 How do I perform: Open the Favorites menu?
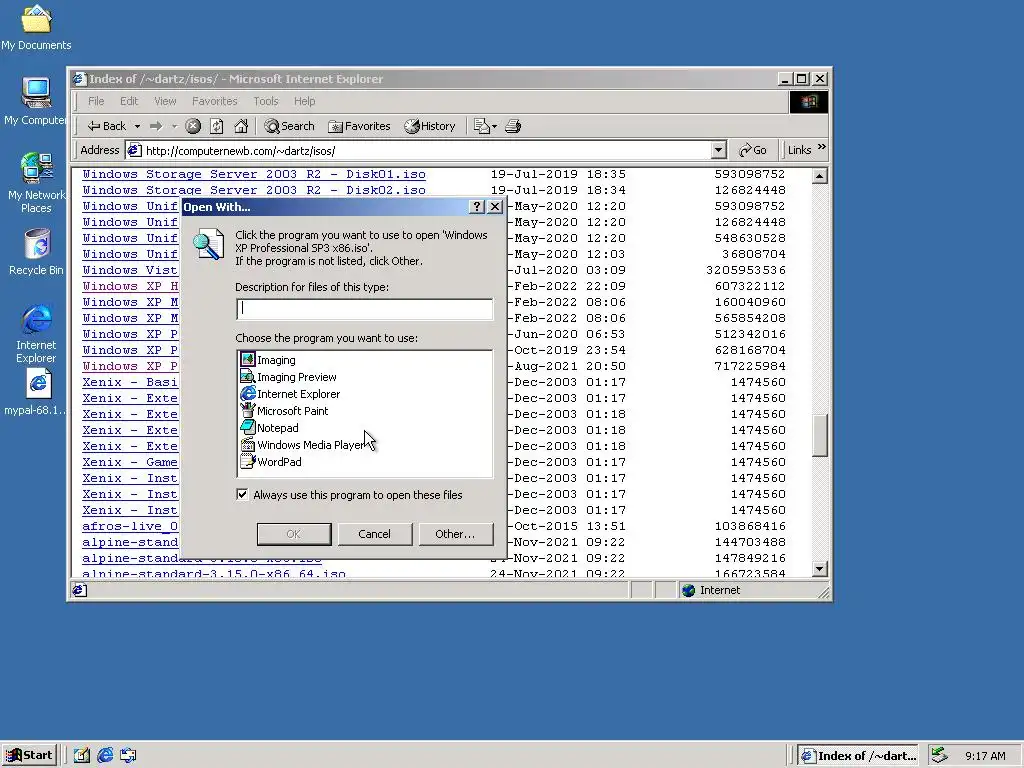click(214, 101)
